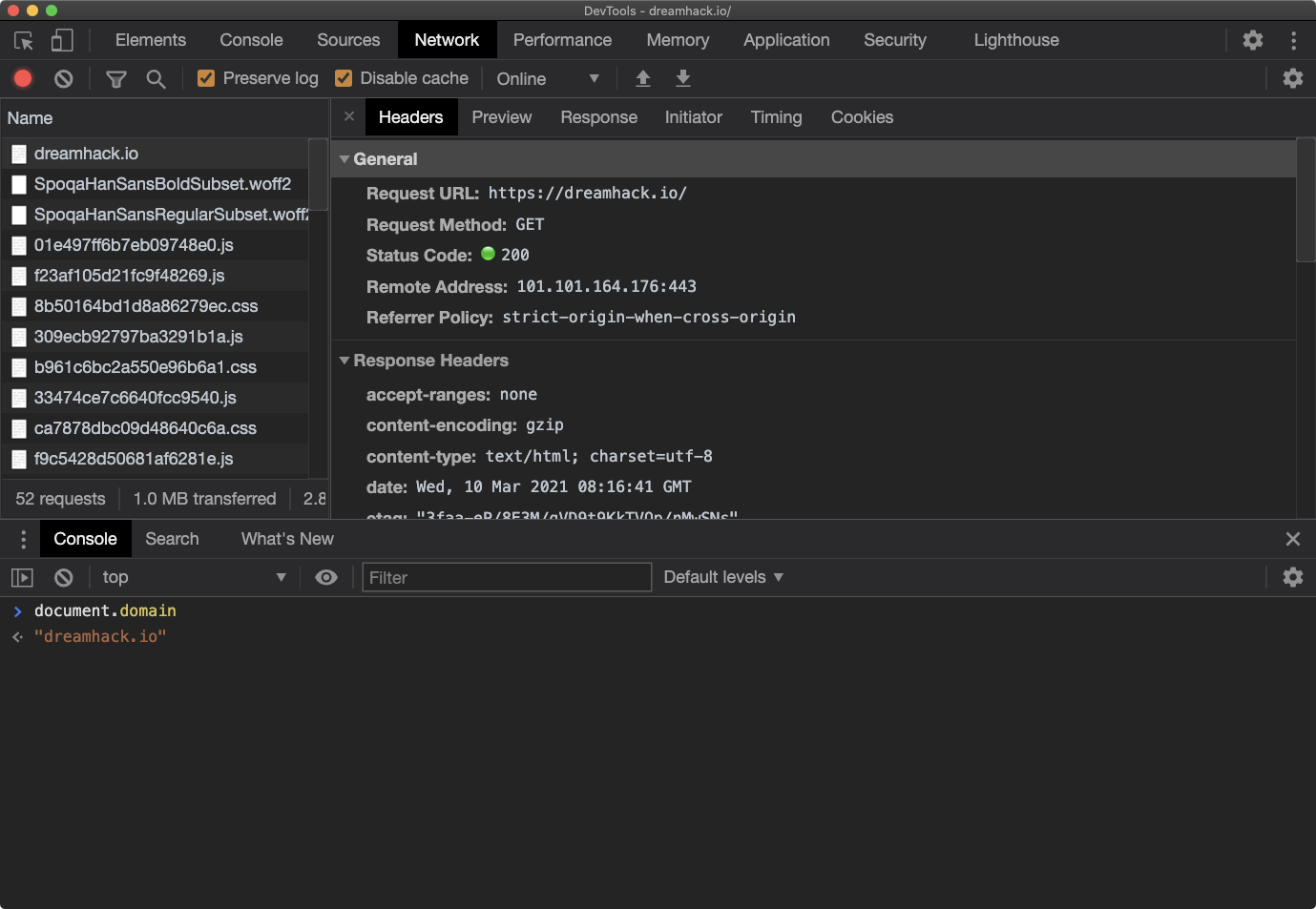Open network search magnifier icon
1316x909 pixels.
click(x=156, y=78)
